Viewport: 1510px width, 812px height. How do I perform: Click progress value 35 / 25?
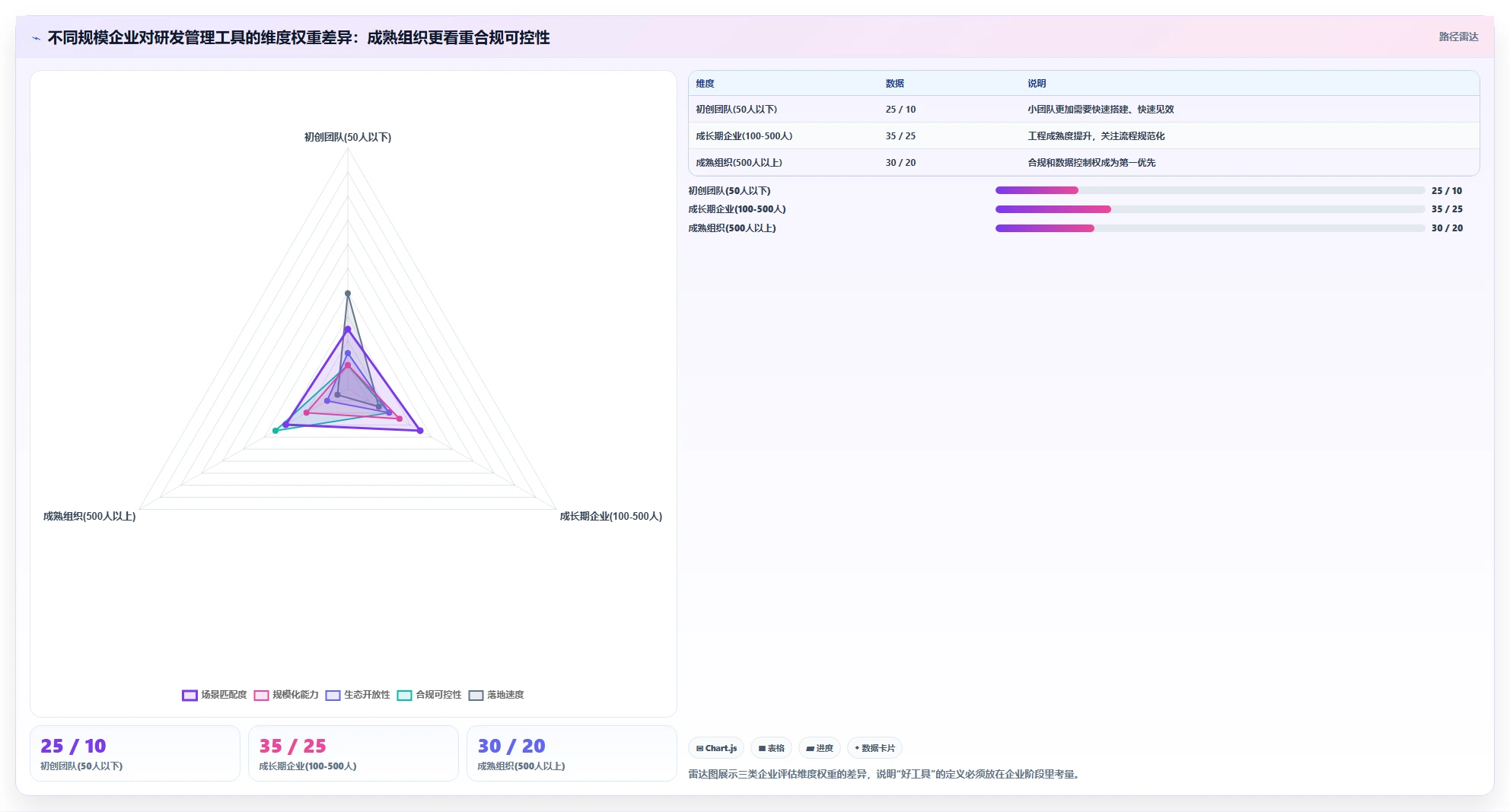[x=1447, y=209]
